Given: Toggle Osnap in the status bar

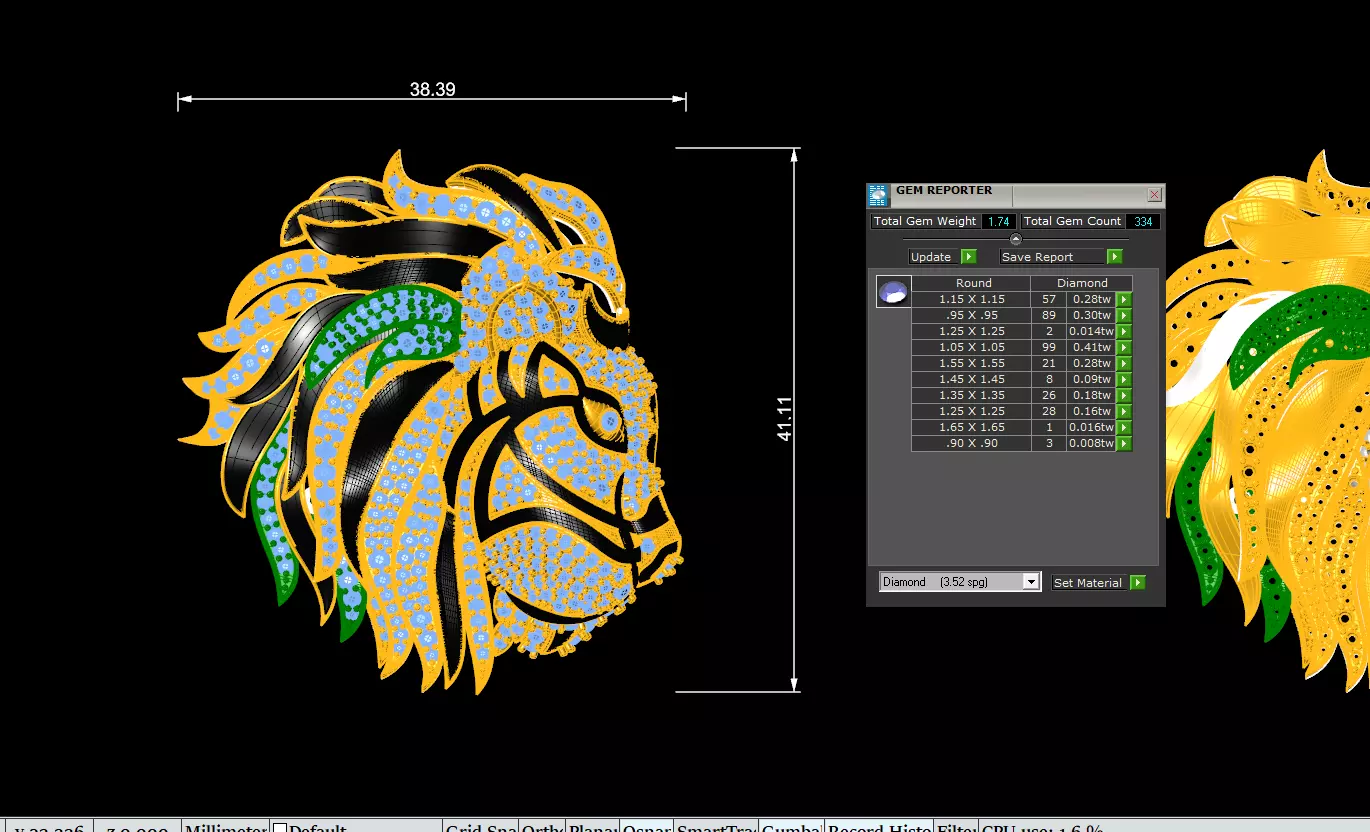Looking at the screenshot, I should [646, 827].
